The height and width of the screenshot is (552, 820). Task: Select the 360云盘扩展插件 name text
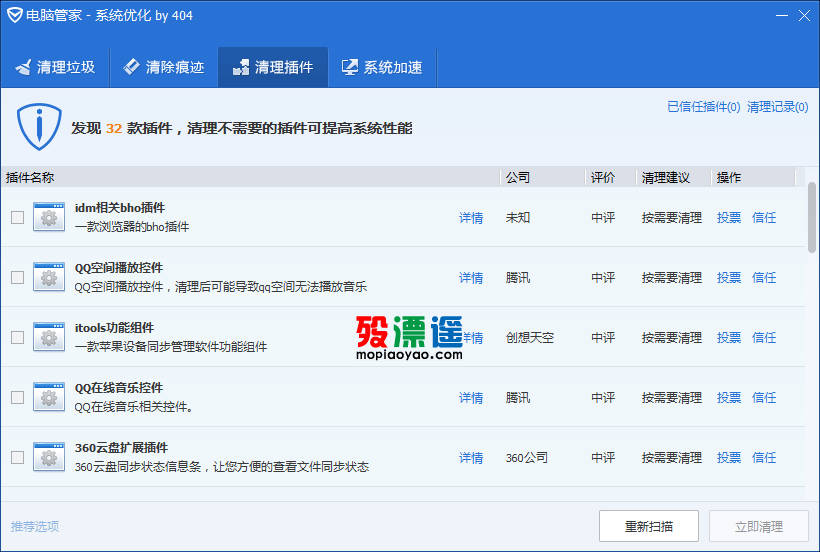[121, 448]
